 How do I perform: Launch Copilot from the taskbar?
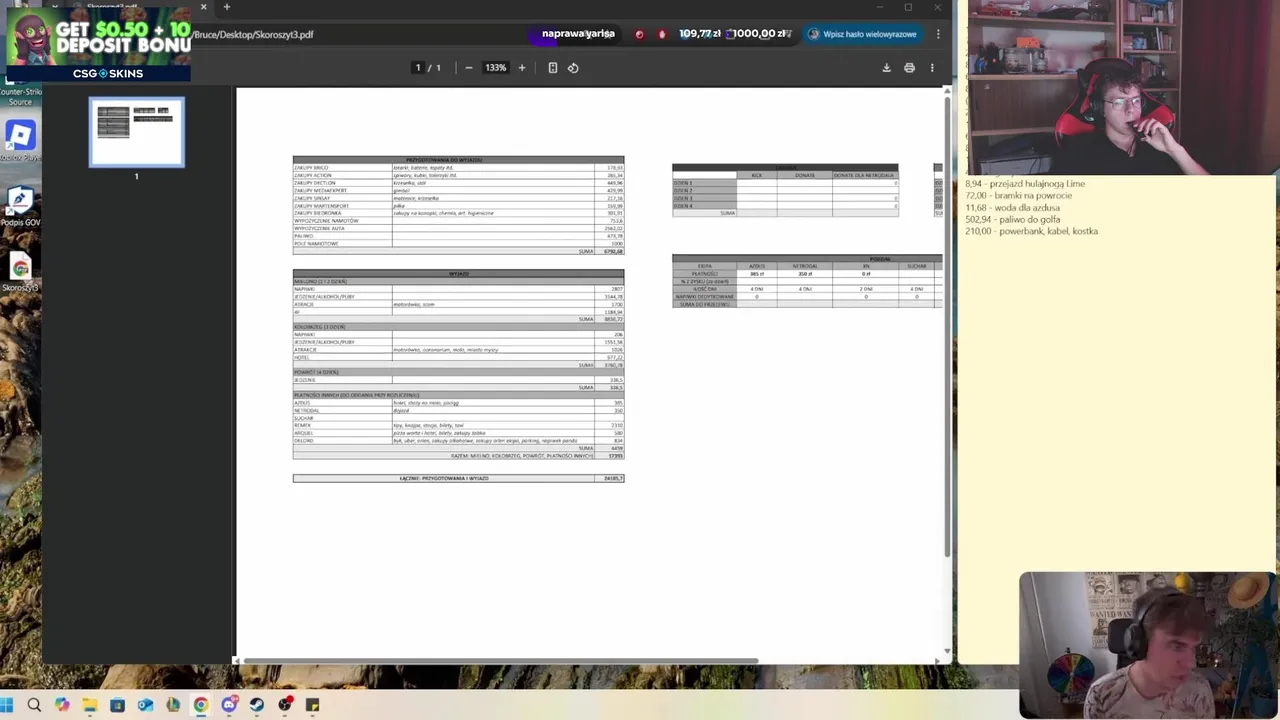point(62,705)
